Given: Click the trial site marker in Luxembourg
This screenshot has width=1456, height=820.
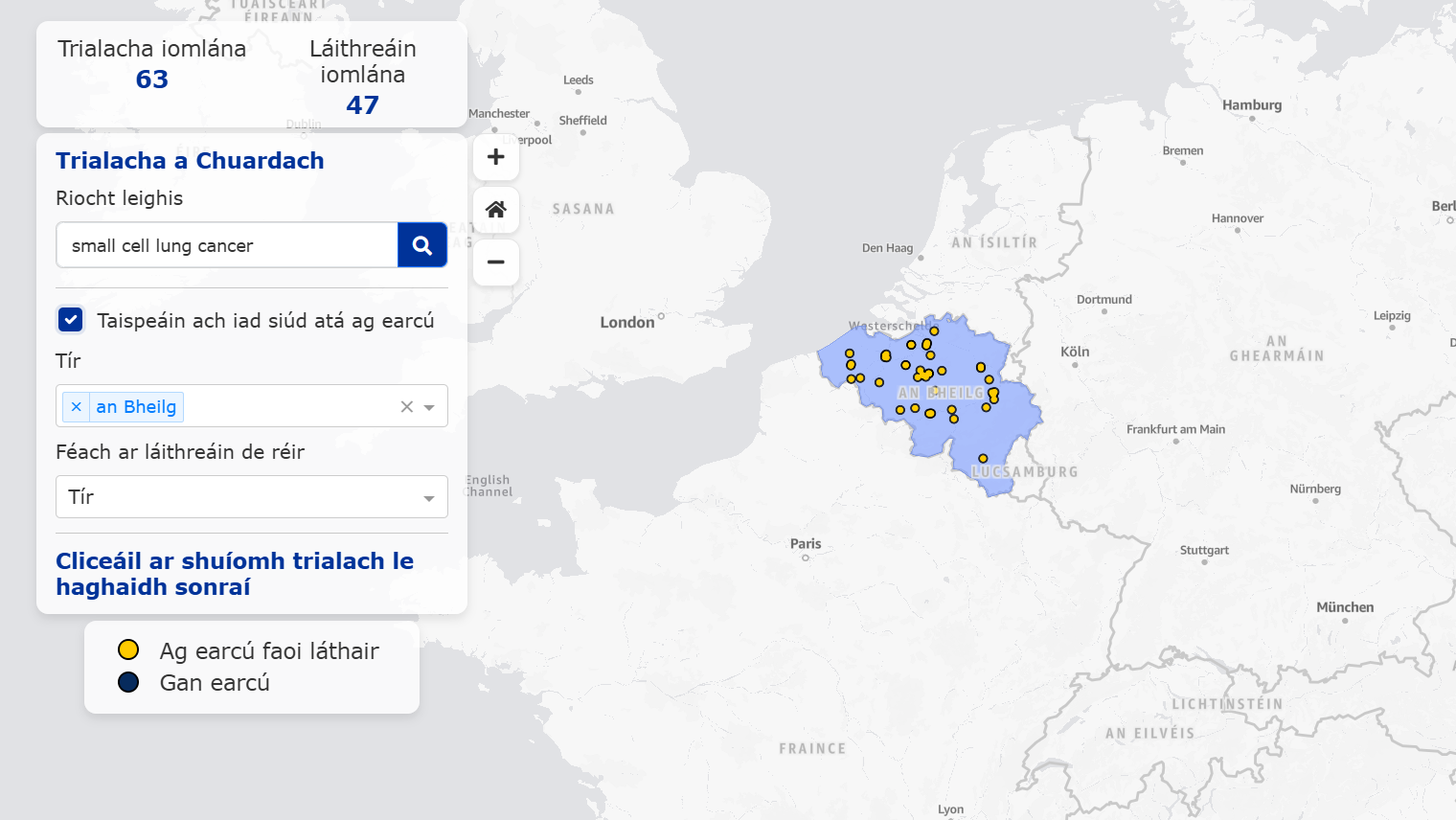Looking at the screenshot, I should click(983, 459).
